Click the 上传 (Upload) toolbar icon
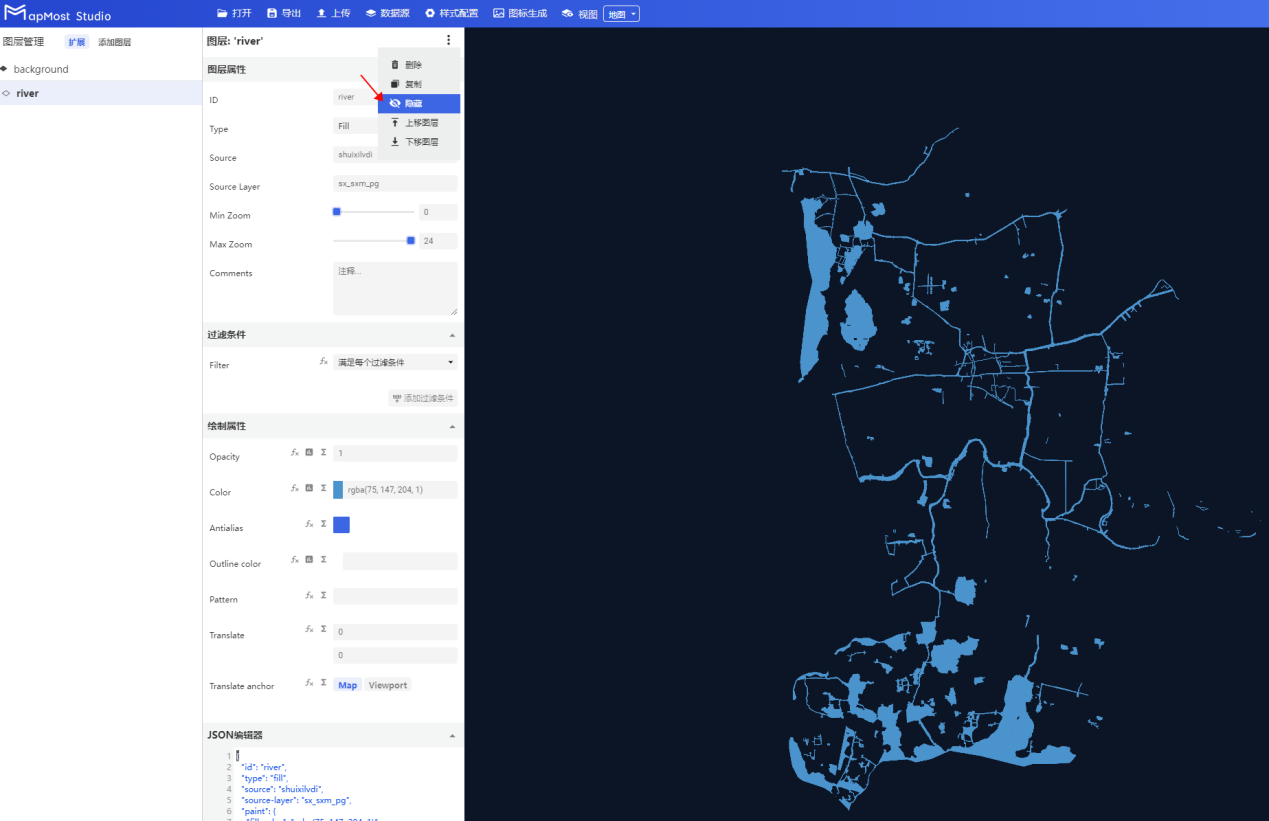 (321, 13)
